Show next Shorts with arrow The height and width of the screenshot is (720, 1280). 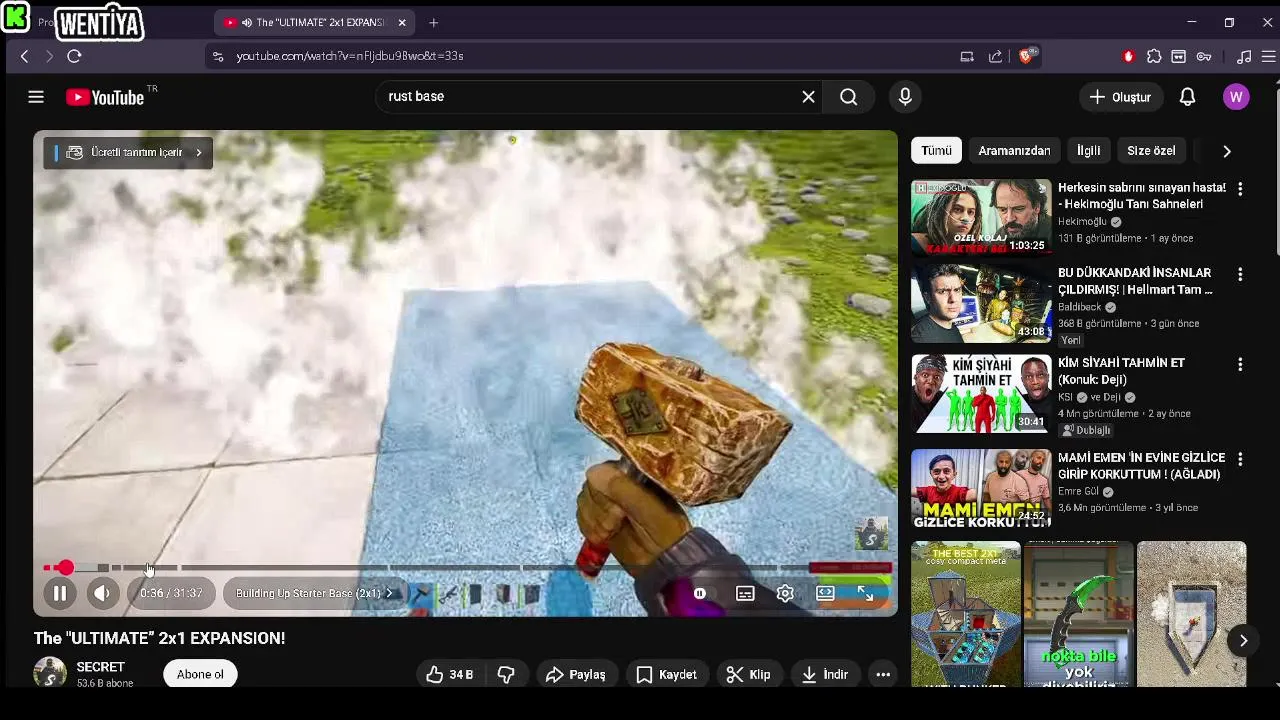tap(1243, 641)
